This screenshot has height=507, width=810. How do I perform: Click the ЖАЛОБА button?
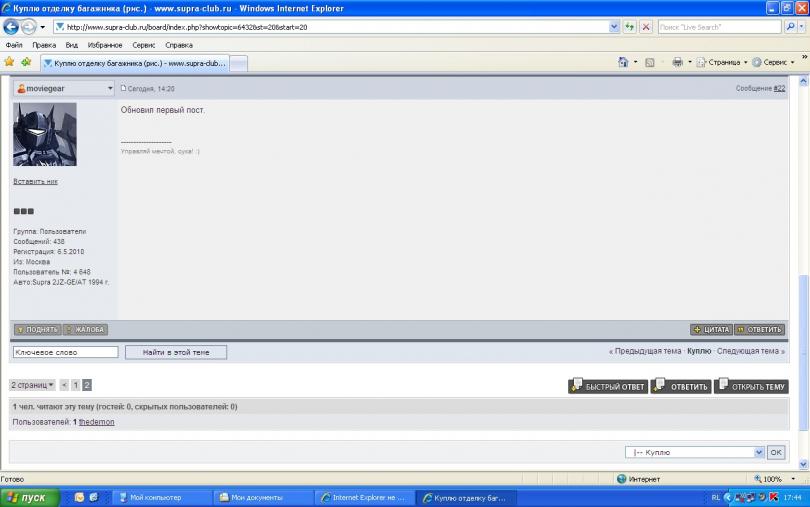point(85,329)
